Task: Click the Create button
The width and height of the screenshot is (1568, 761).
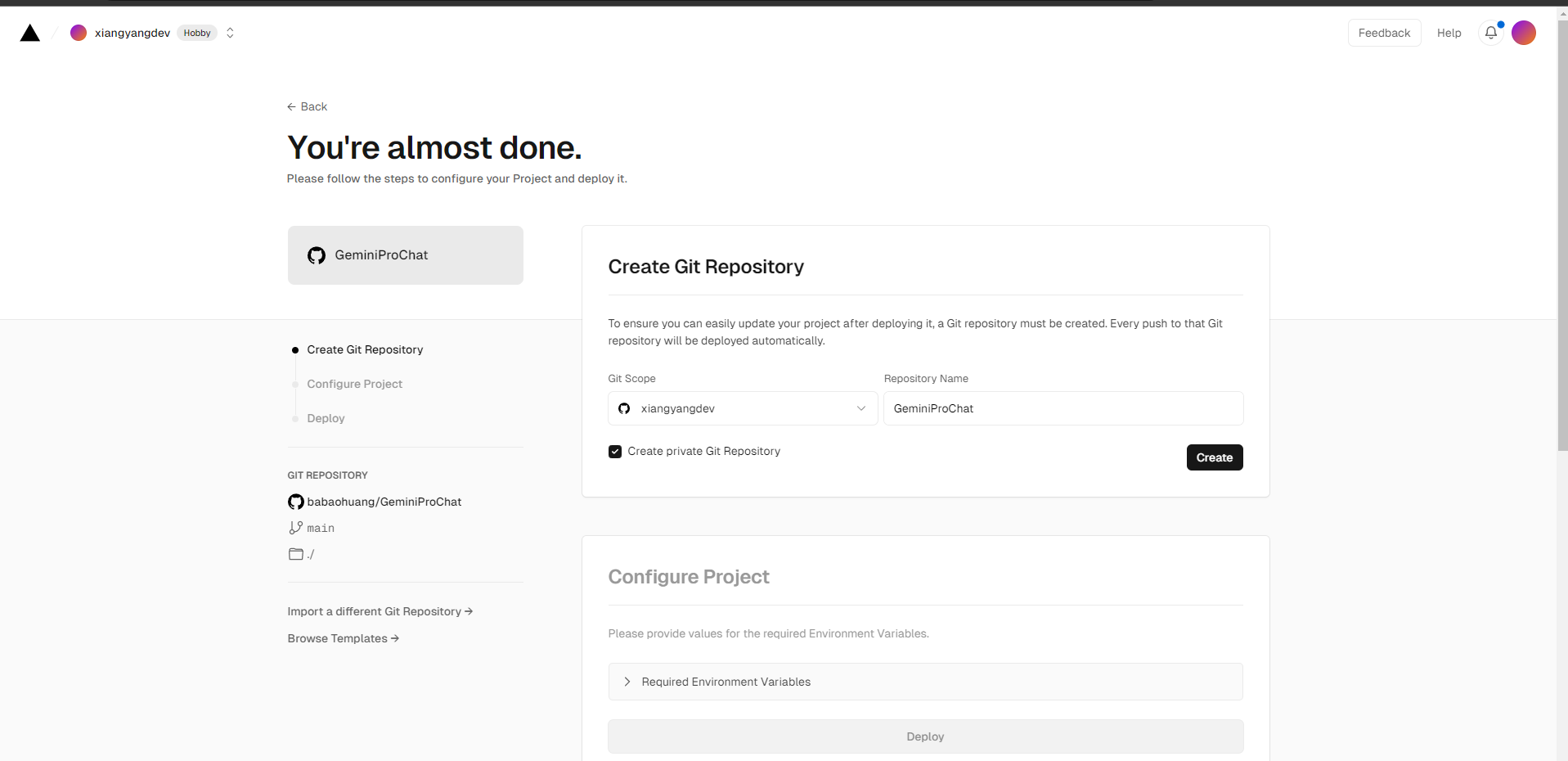Action: (1215, 457)
